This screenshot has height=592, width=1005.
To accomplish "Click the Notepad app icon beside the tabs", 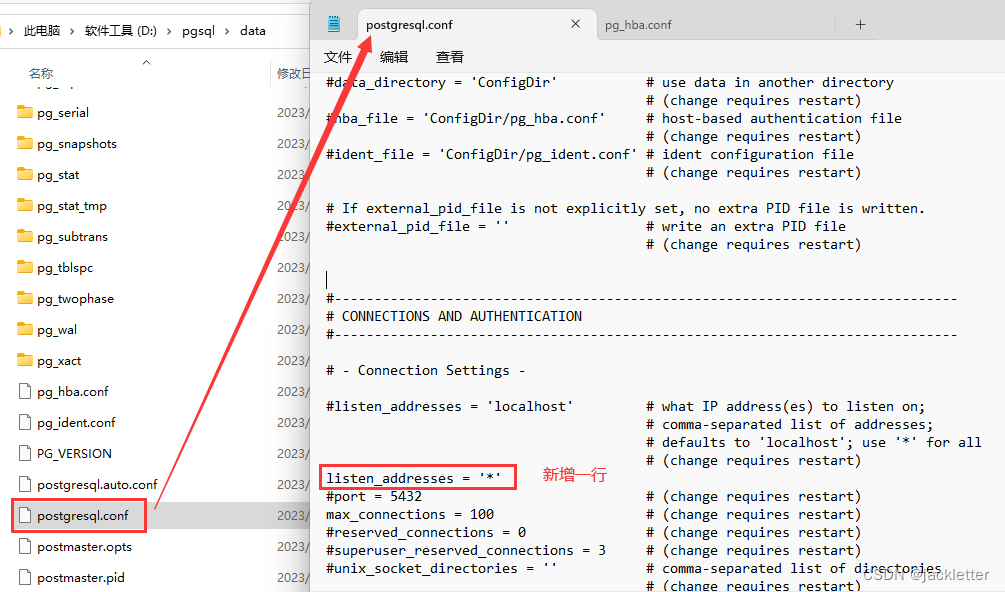I will pos(332,23).
